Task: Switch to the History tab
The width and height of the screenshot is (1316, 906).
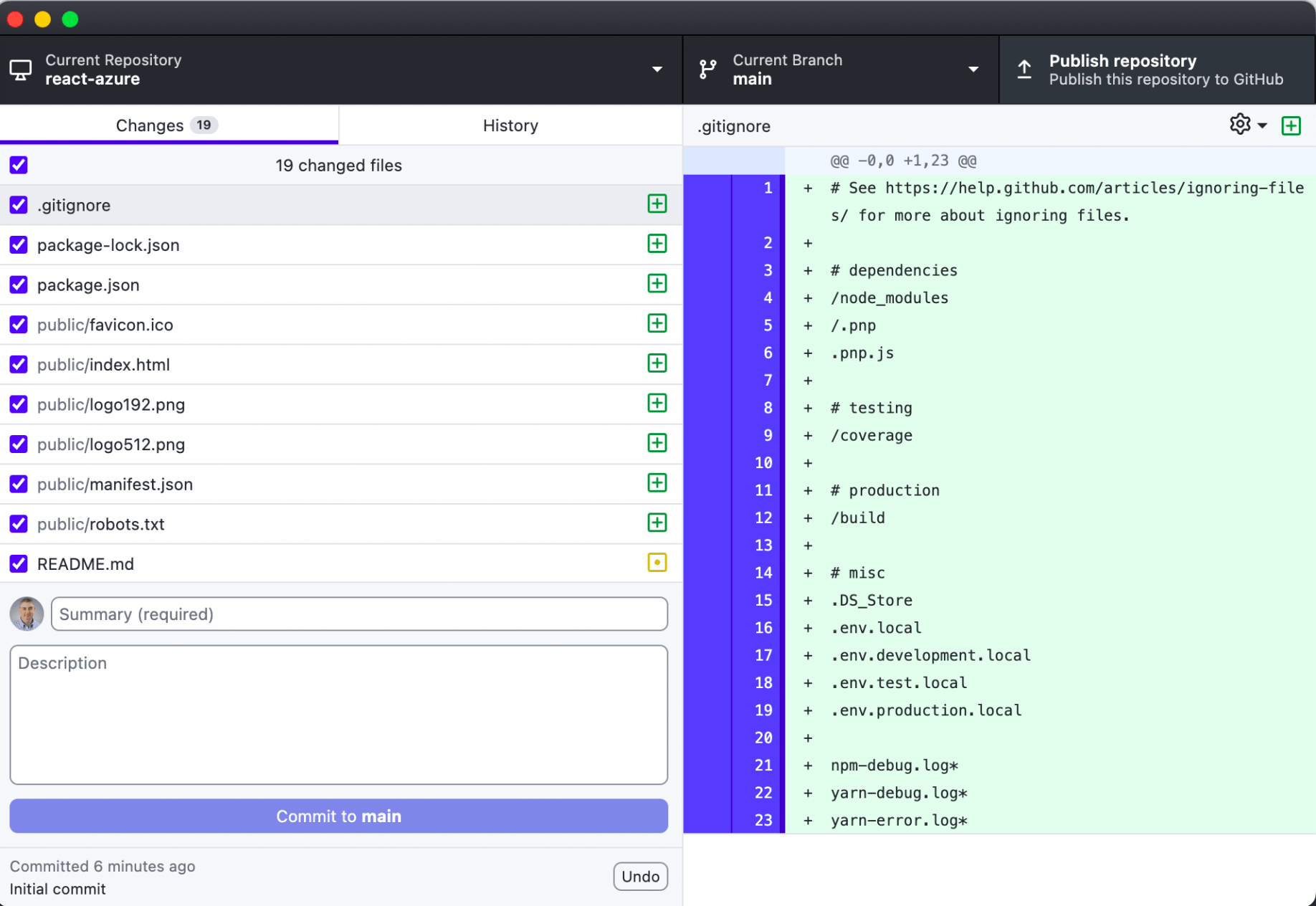Action: point(510,125)
